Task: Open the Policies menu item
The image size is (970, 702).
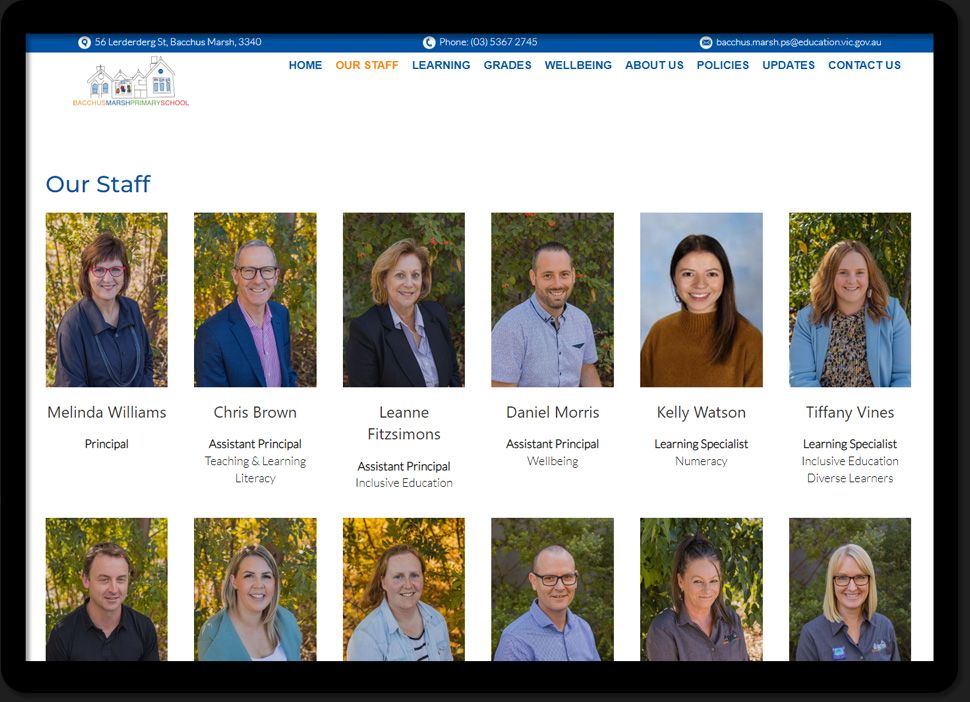Action: pyautogui.click(x=722, y=65)
